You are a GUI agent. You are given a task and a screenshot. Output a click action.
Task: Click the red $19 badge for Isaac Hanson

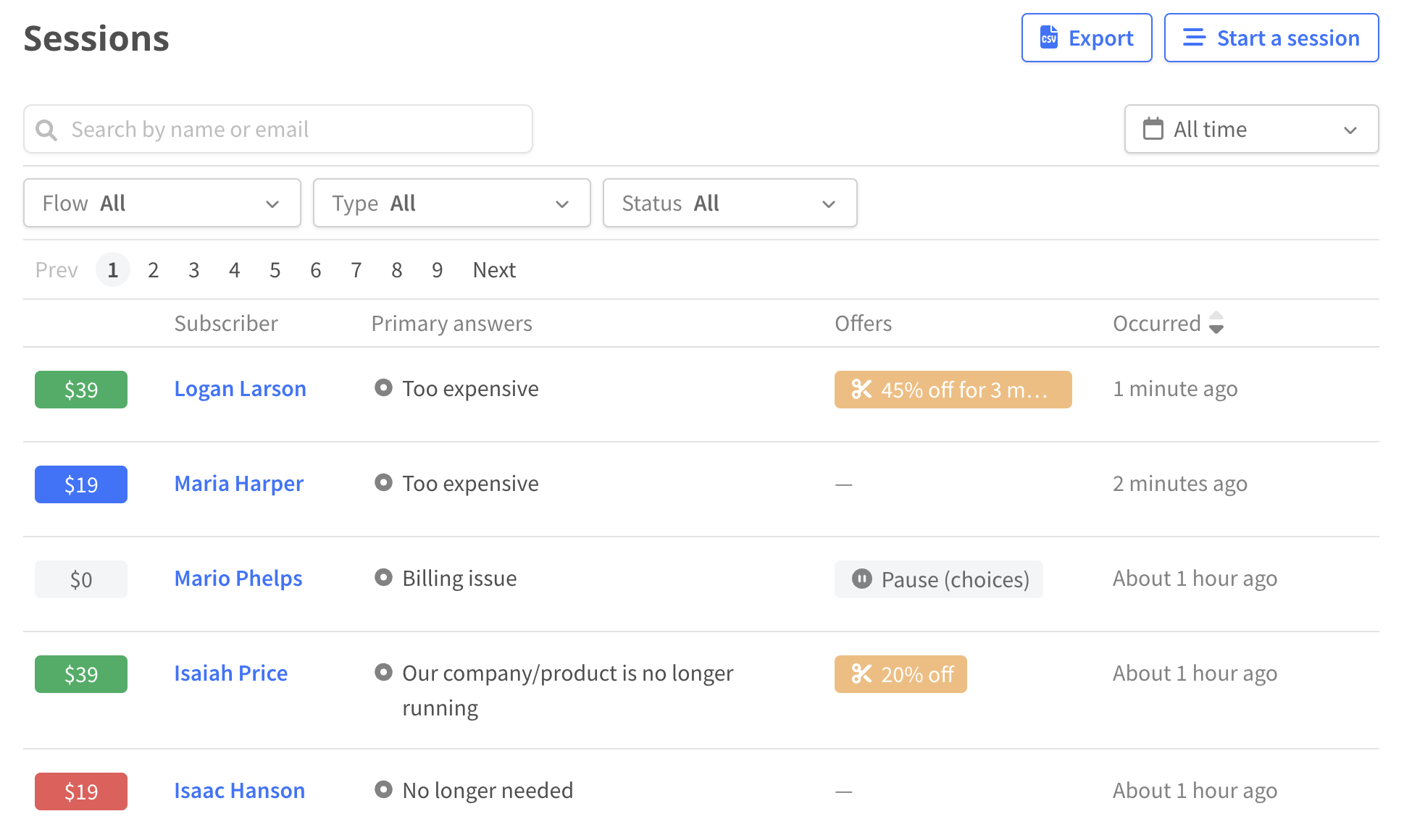81,791
